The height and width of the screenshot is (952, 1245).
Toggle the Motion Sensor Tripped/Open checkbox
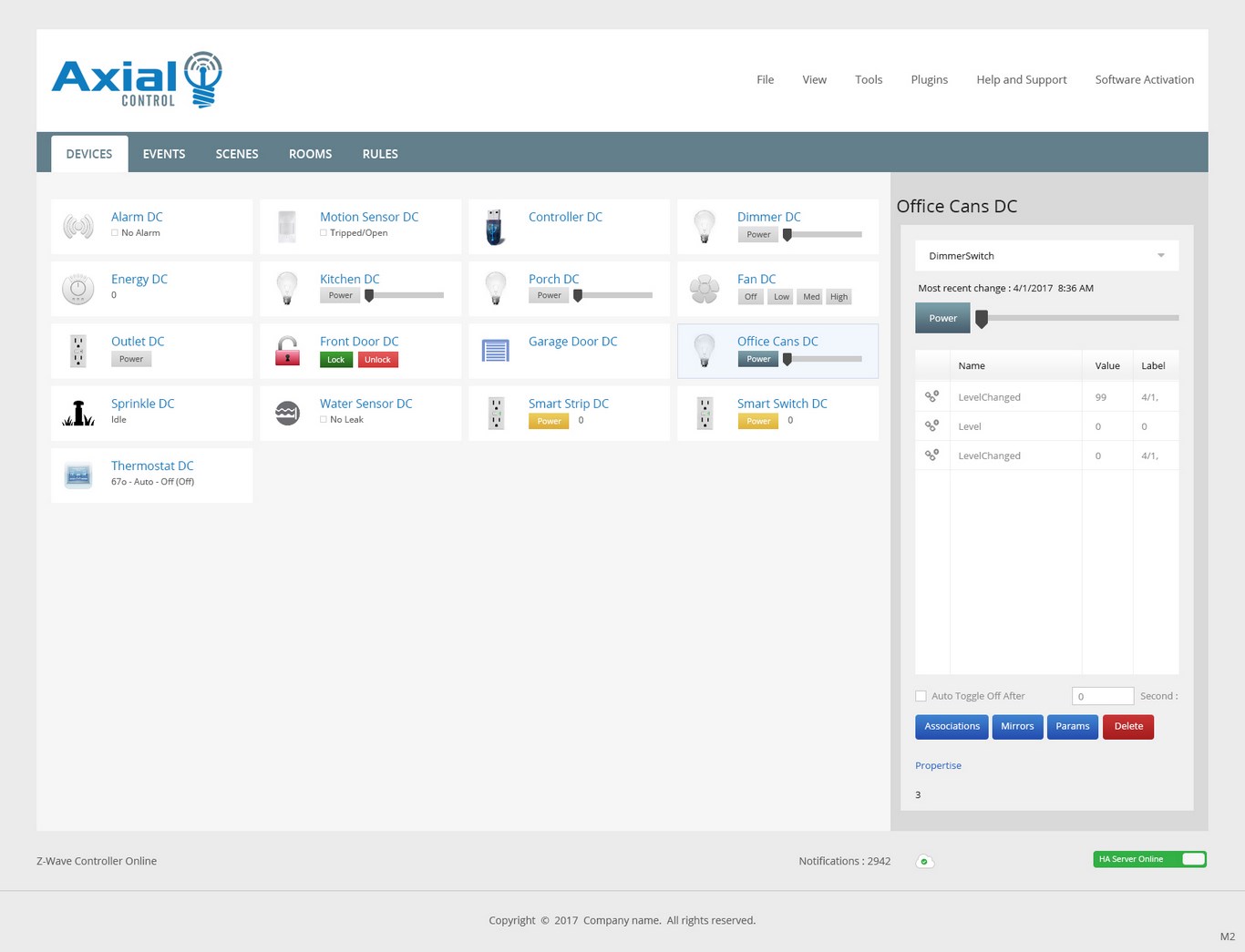(x=324, y=233)
